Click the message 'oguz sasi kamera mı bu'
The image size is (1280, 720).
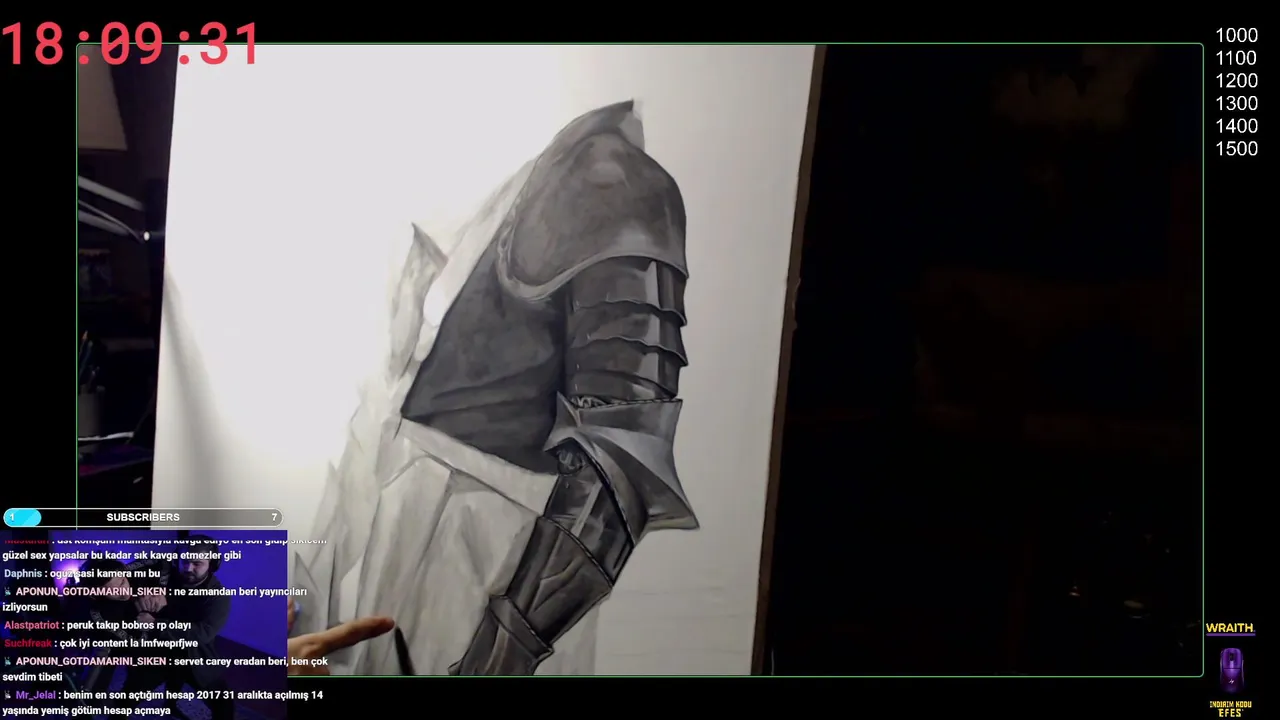click(x=105, y=573)
